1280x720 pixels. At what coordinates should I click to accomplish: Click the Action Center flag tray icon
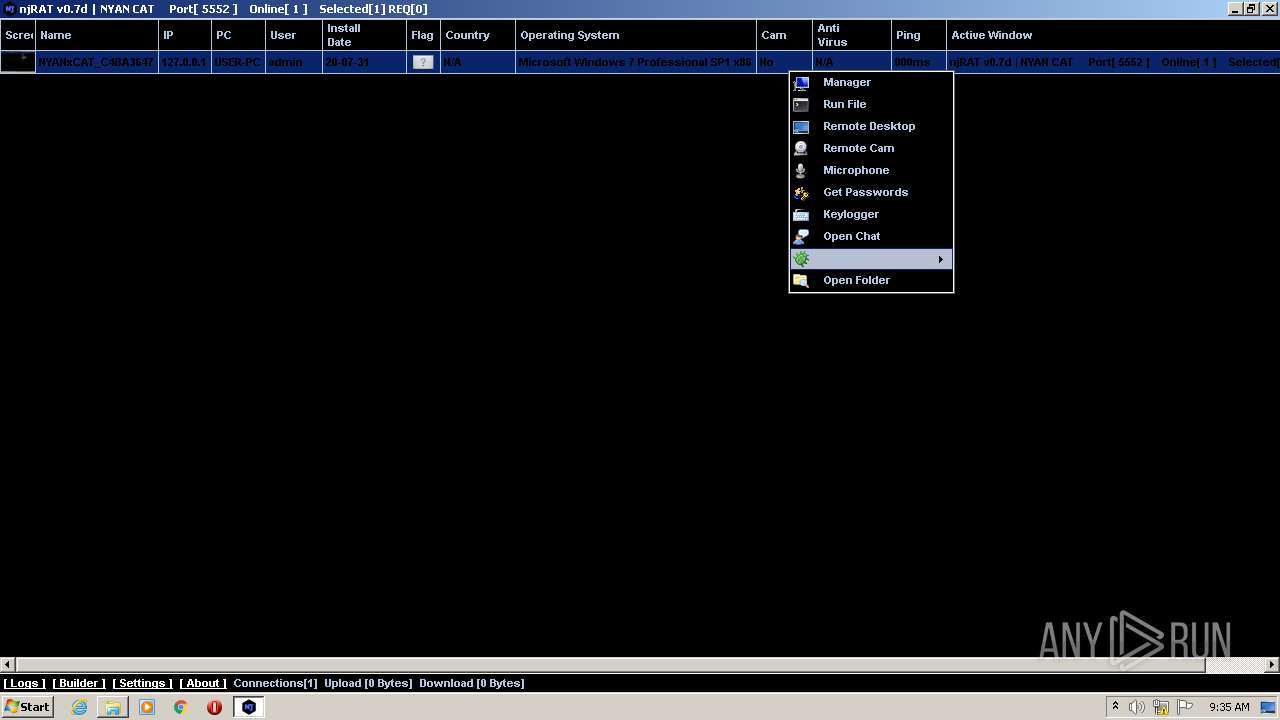click(1185, 707)
